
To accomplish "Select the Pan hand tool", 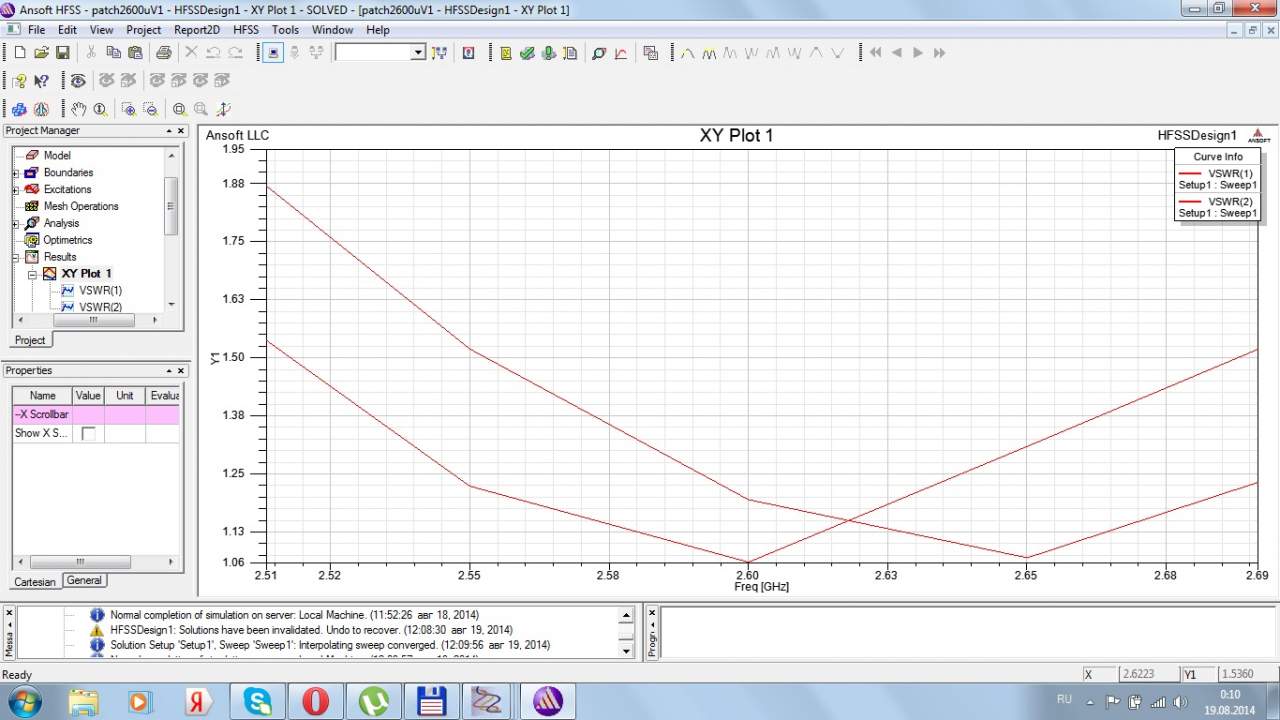I will coord(78,109).
